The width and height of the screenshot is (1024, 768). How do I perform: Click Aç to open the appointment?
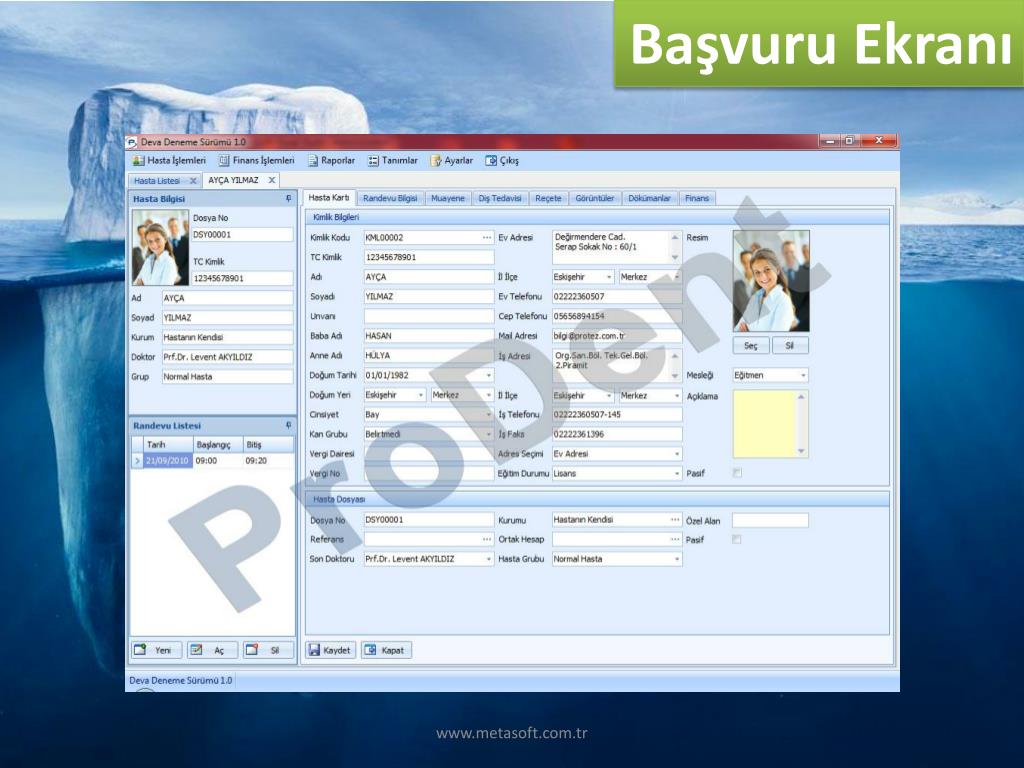coord(212,650)
